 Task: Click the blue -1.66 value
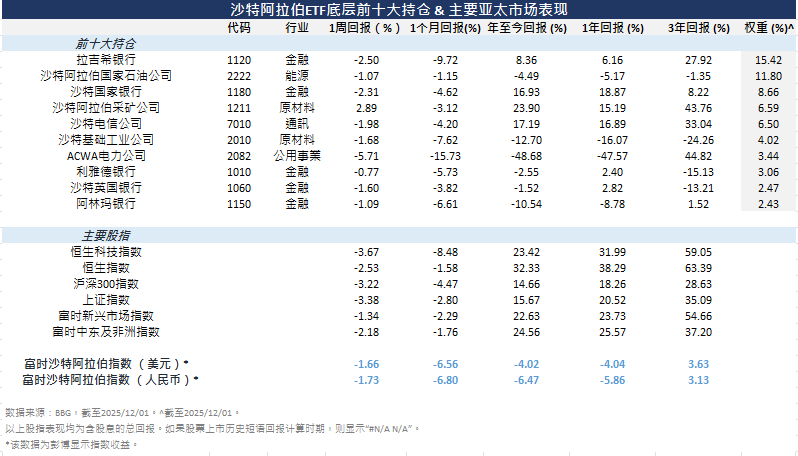366,364
